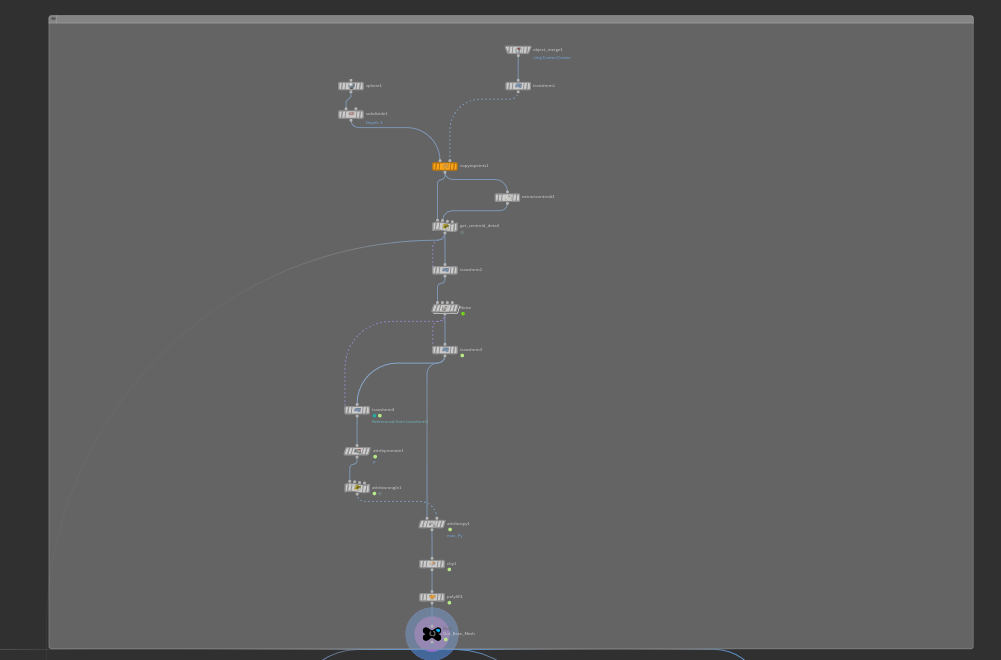Viewport: 1001px width, 660px height.
Task: Click the attribcopy1 node
Action: 432,524
